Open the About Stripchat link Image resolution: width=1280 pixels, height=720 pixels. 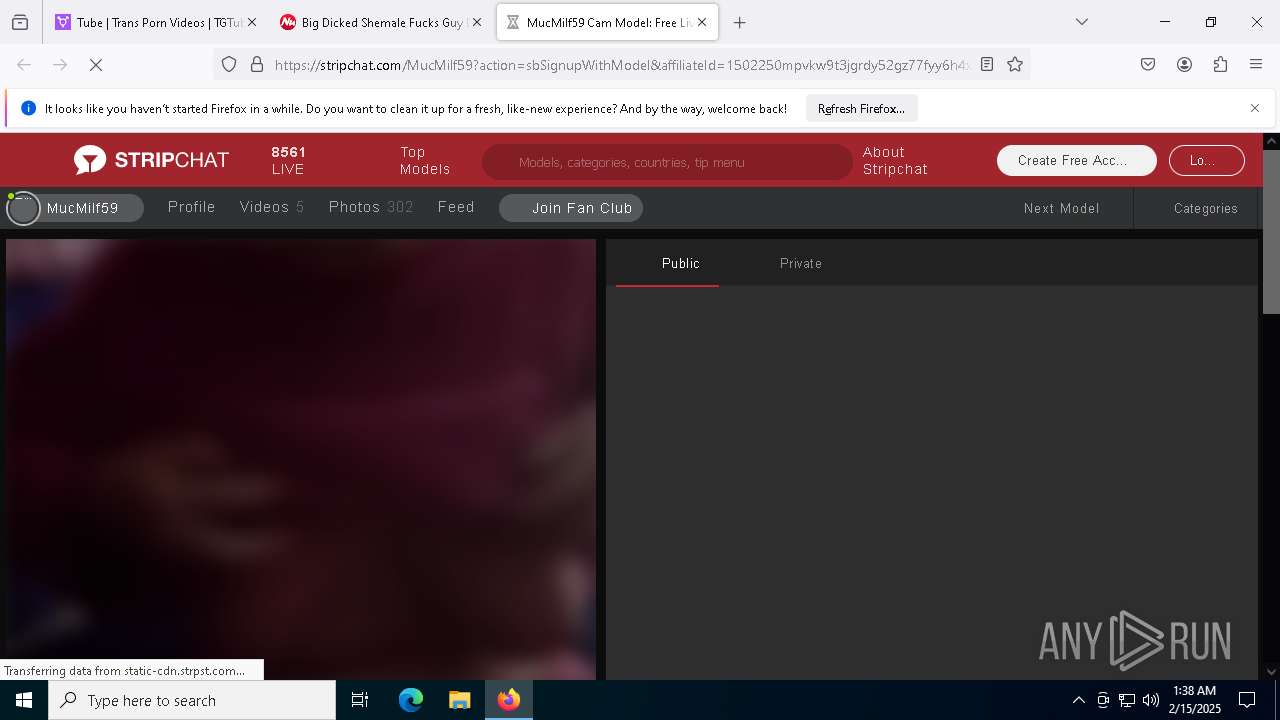click(x=895, y=160)
